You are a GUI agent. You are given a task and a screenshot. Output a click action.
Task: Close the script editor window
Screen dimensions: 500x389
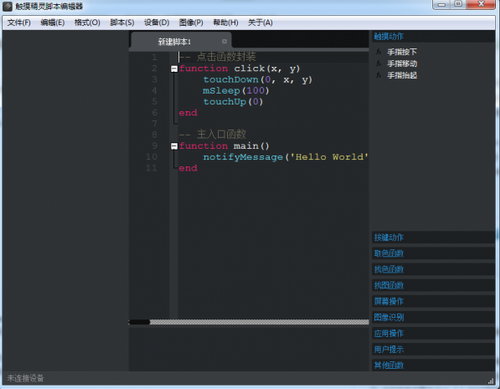tap(481, 4)
